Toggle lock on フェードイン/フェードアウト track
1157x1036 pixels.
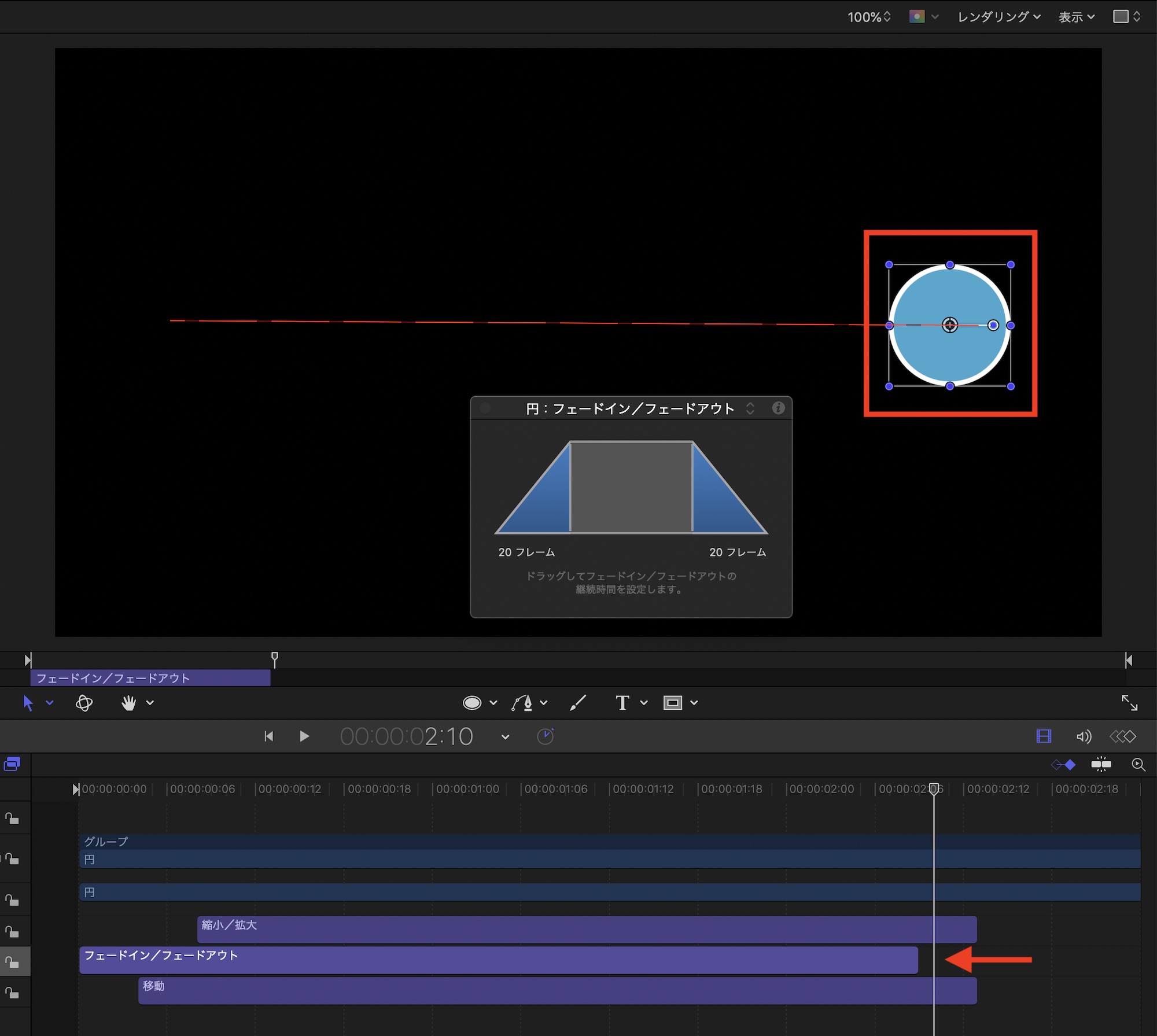click(12, 963)
